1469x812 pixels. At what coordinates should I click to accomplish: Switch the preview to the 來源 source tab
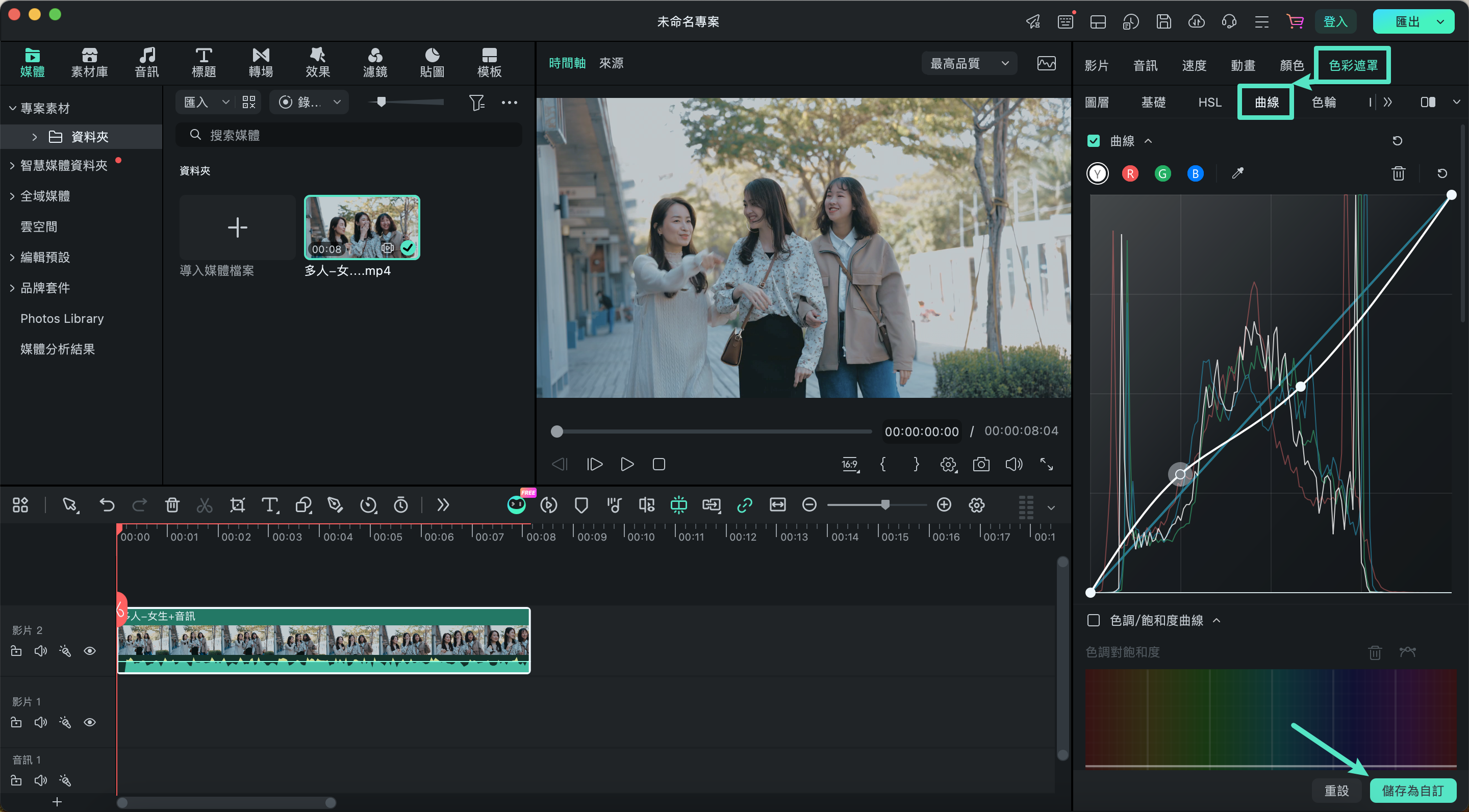point(612,63)
